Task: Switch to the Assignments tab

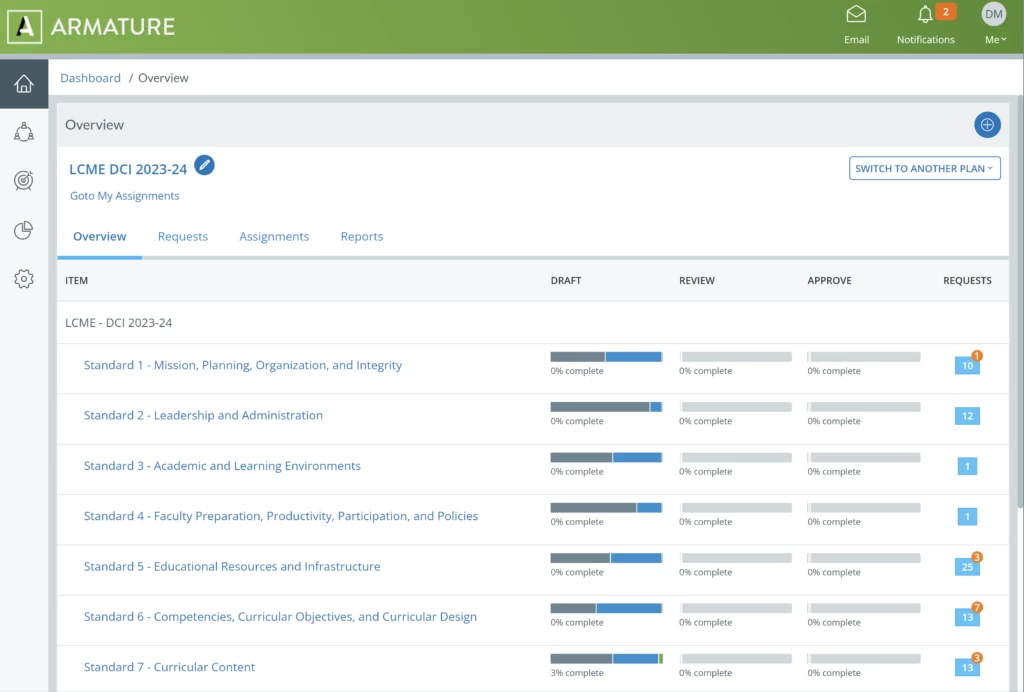Action: point(274,236)
